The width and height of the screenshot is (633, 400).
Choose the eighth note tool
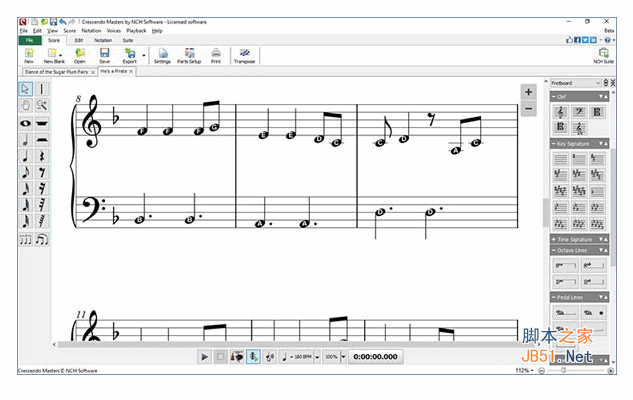25,172
